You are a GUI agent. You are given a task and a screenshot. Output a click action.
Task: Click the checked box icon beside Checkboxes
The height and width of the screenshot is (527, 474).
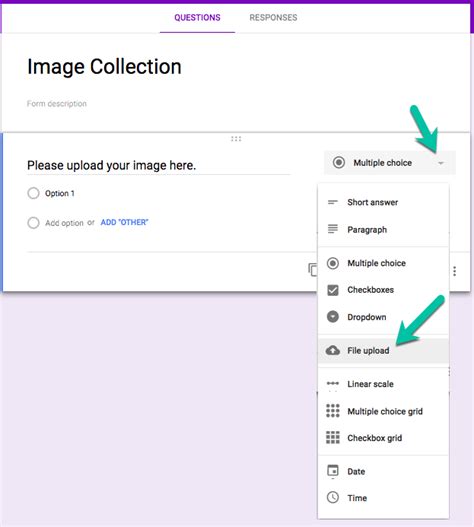click(333, 290)
